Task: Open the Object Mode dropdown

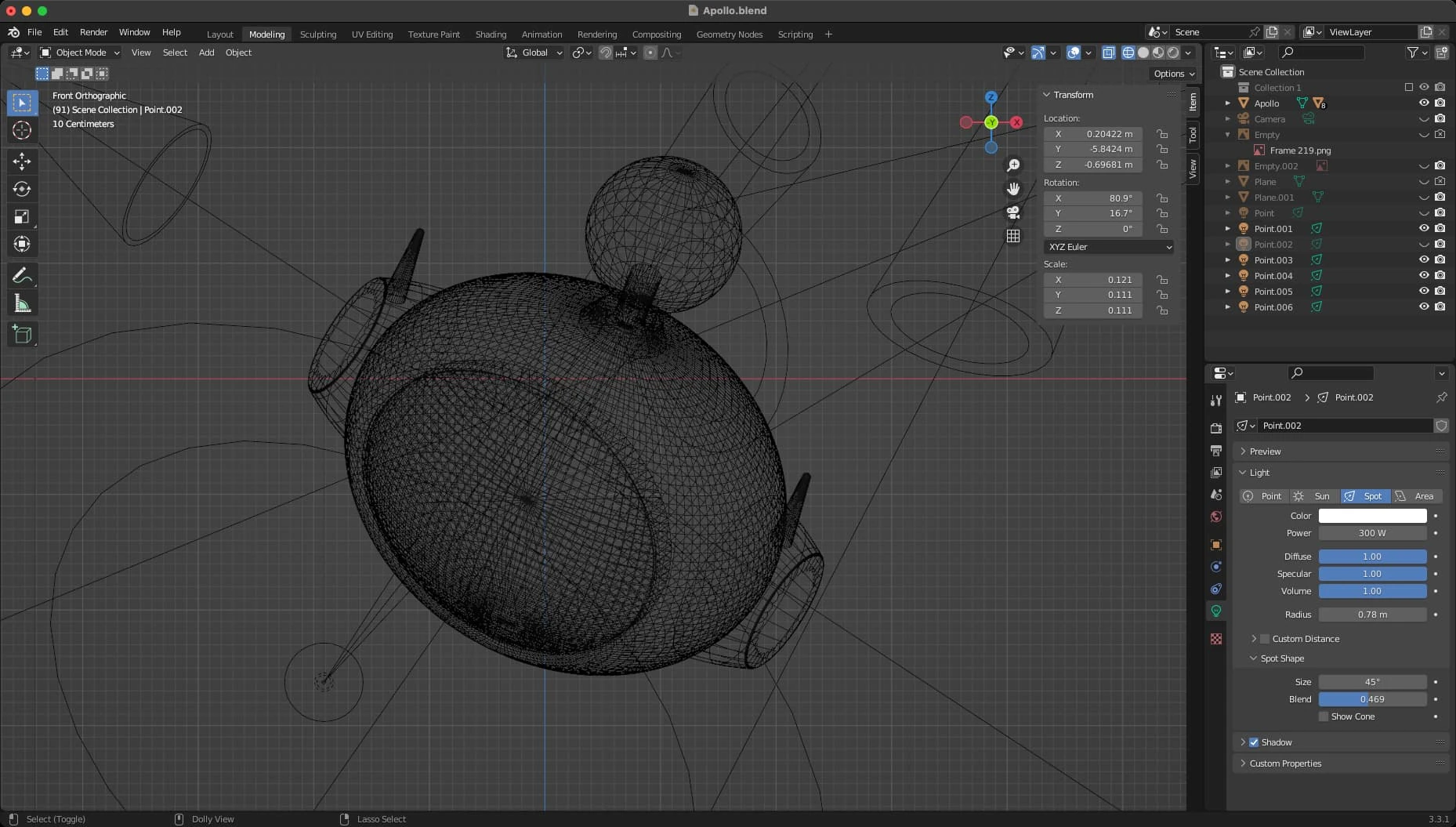Action: coord(80,53)
